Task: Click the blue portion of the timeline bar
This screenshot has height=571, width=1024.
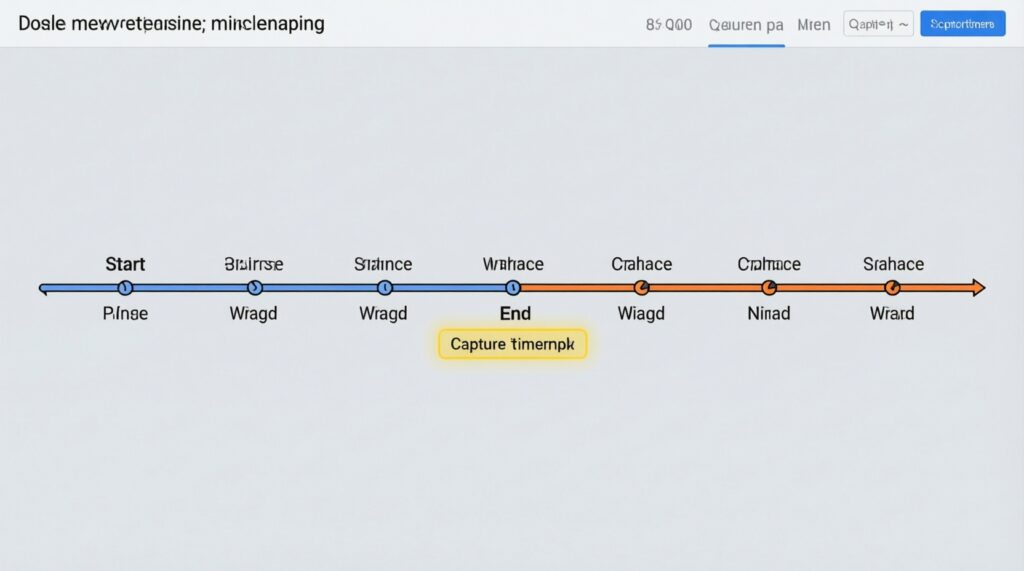Action: [x=320, y=288]
